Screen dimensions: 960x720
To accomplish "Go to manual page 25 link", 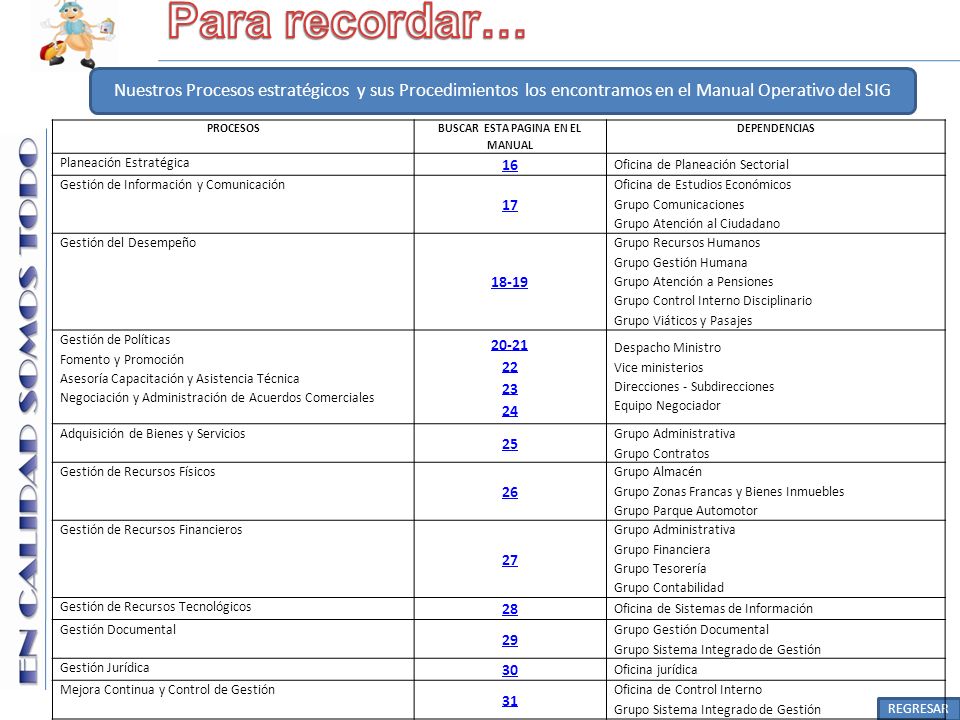I will point(509,444).
